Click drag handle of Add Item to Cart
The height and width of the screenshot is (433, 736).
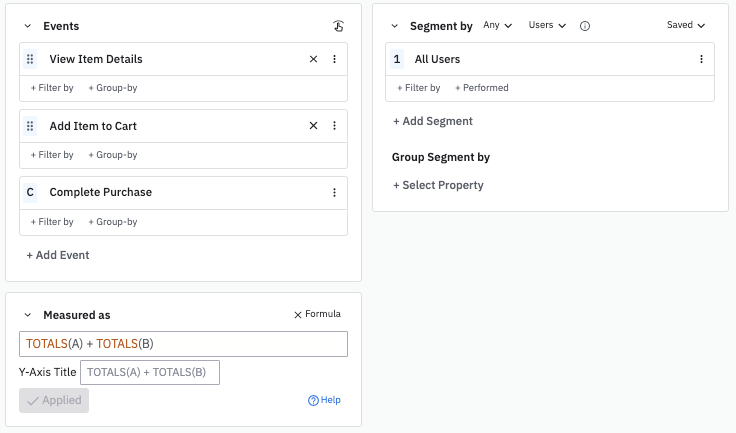pyautogui.click(x=30, y=126)
